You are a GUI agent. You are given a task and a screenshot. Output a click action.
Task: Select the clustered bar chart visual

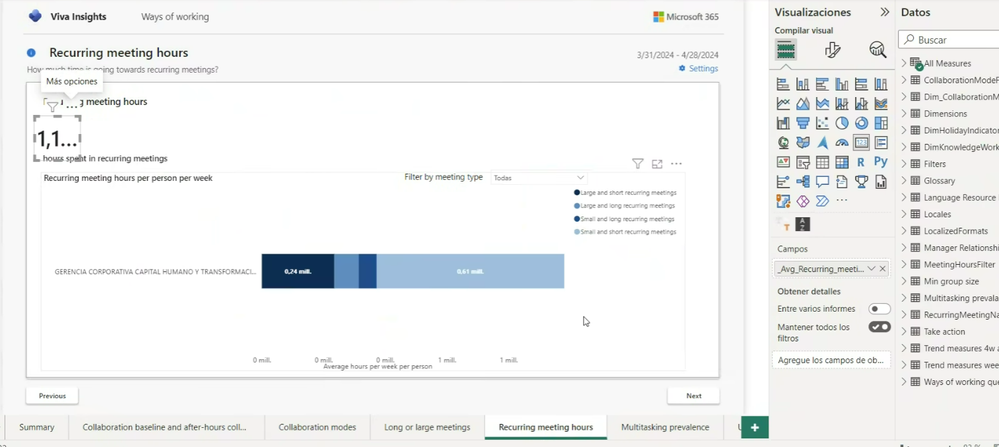pos(823,84)
